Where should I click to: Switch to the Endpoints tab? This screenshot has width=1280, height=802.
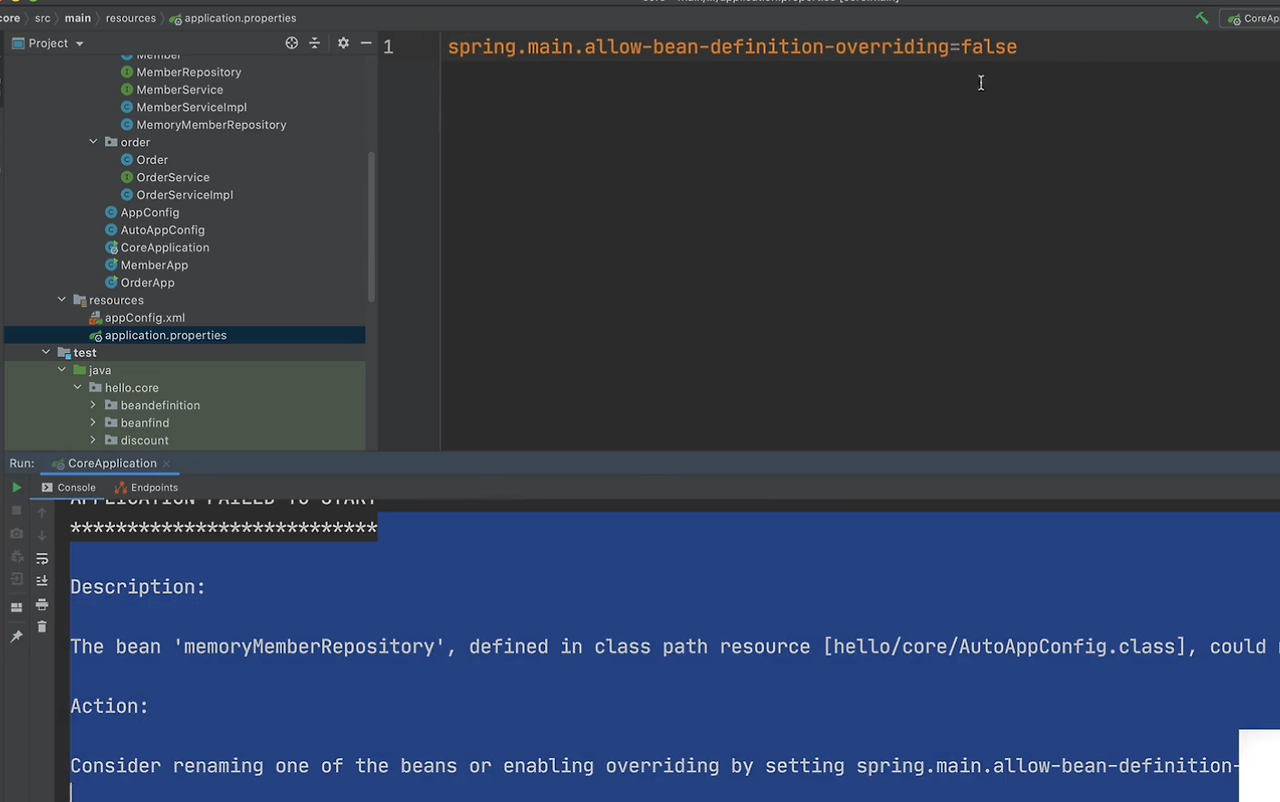146,487
